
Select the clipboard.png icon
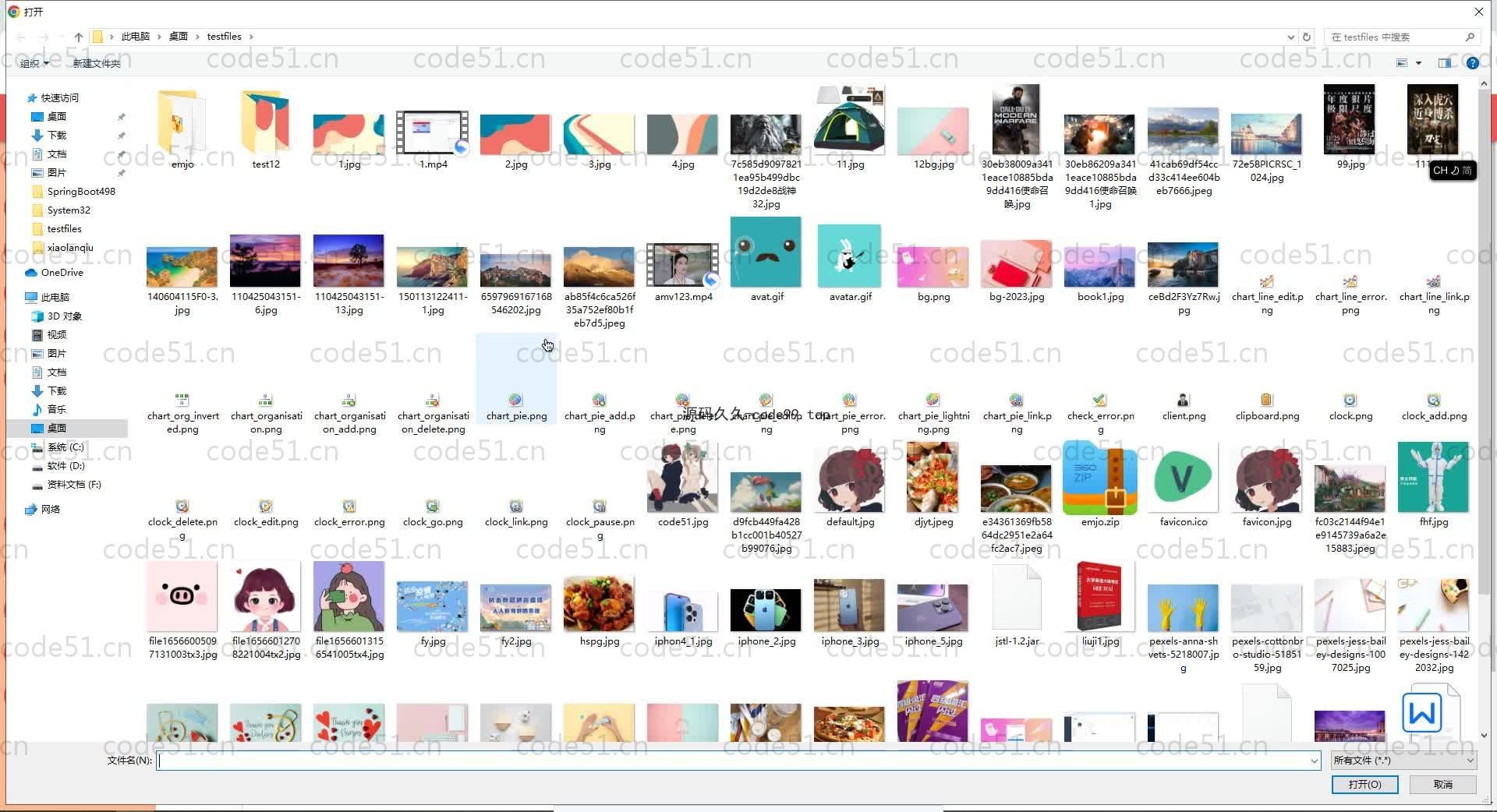click(x=1267, y=400)
